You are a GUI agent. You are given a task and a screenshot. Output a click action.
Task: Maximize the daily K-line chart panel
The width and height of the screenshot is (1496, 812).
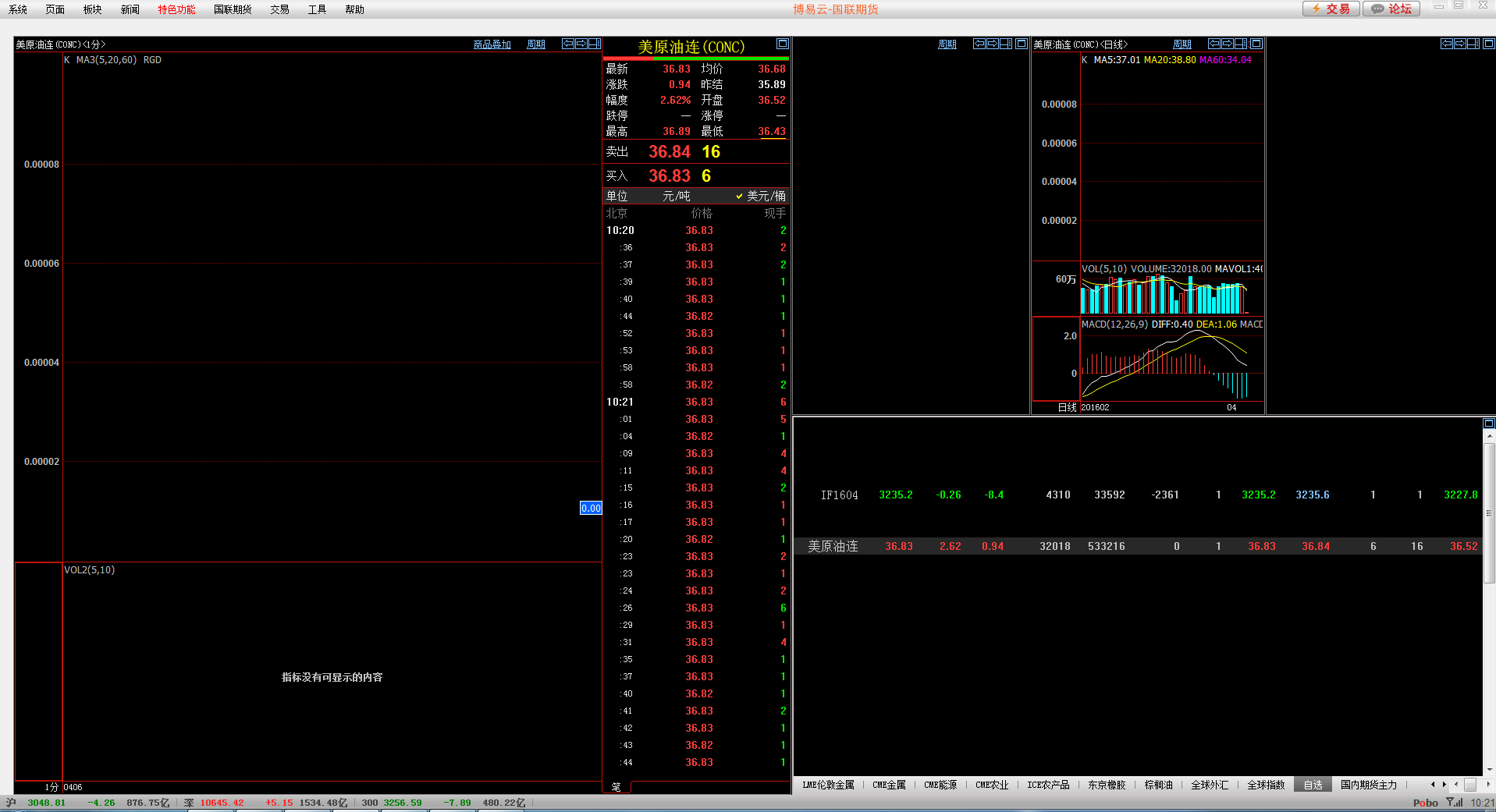coord(1256,44)
